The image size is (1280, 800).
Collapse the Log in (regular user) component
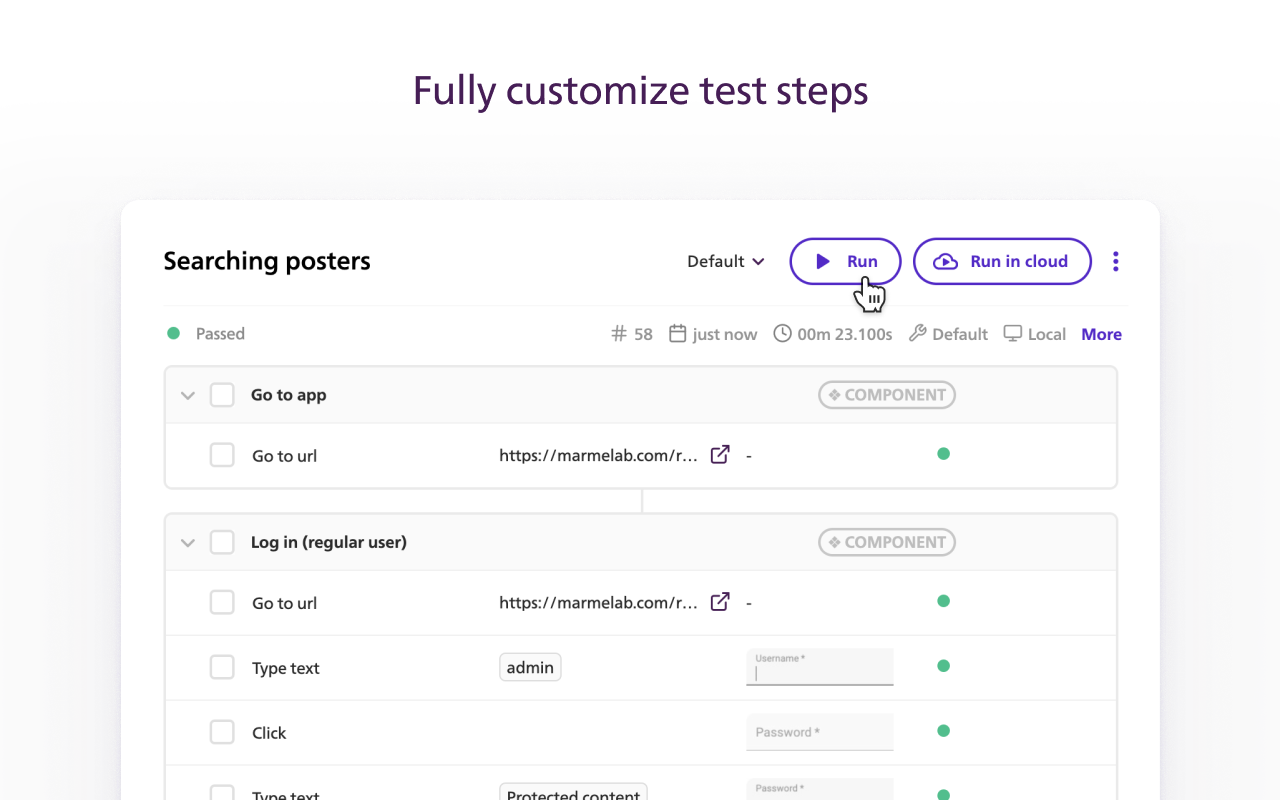[x=187, y=542]
